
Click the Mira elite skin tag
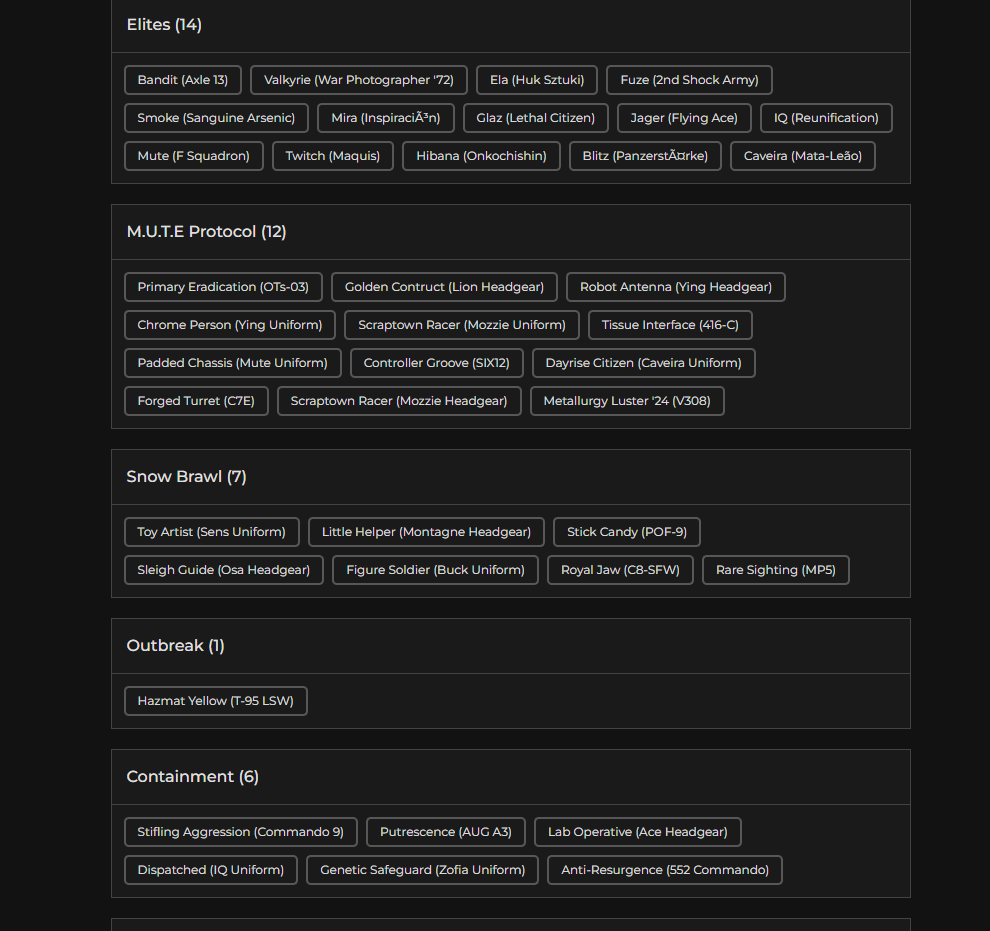(x=386, y=118)
